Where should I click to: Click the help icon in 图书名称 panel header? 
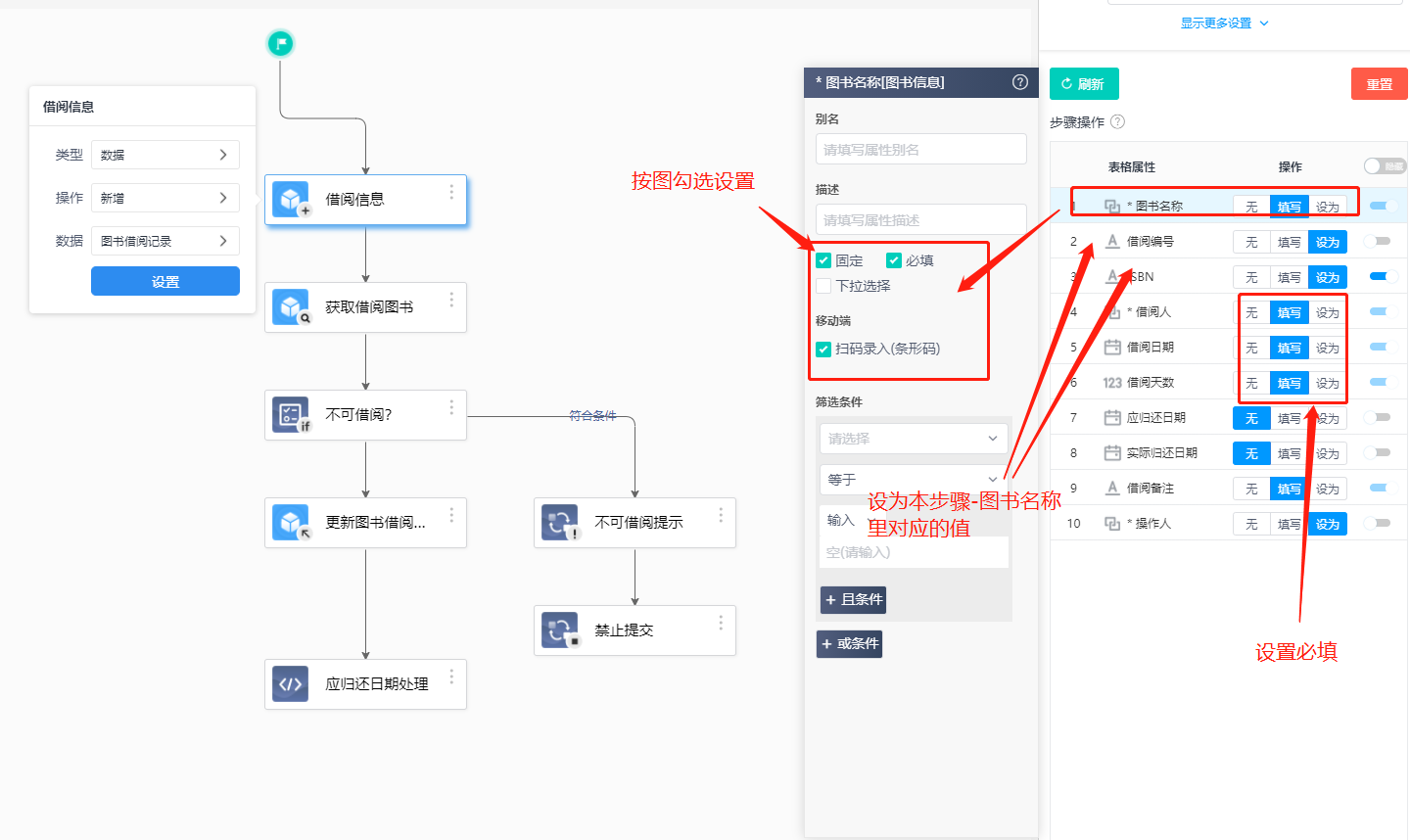coord(1020,82)
